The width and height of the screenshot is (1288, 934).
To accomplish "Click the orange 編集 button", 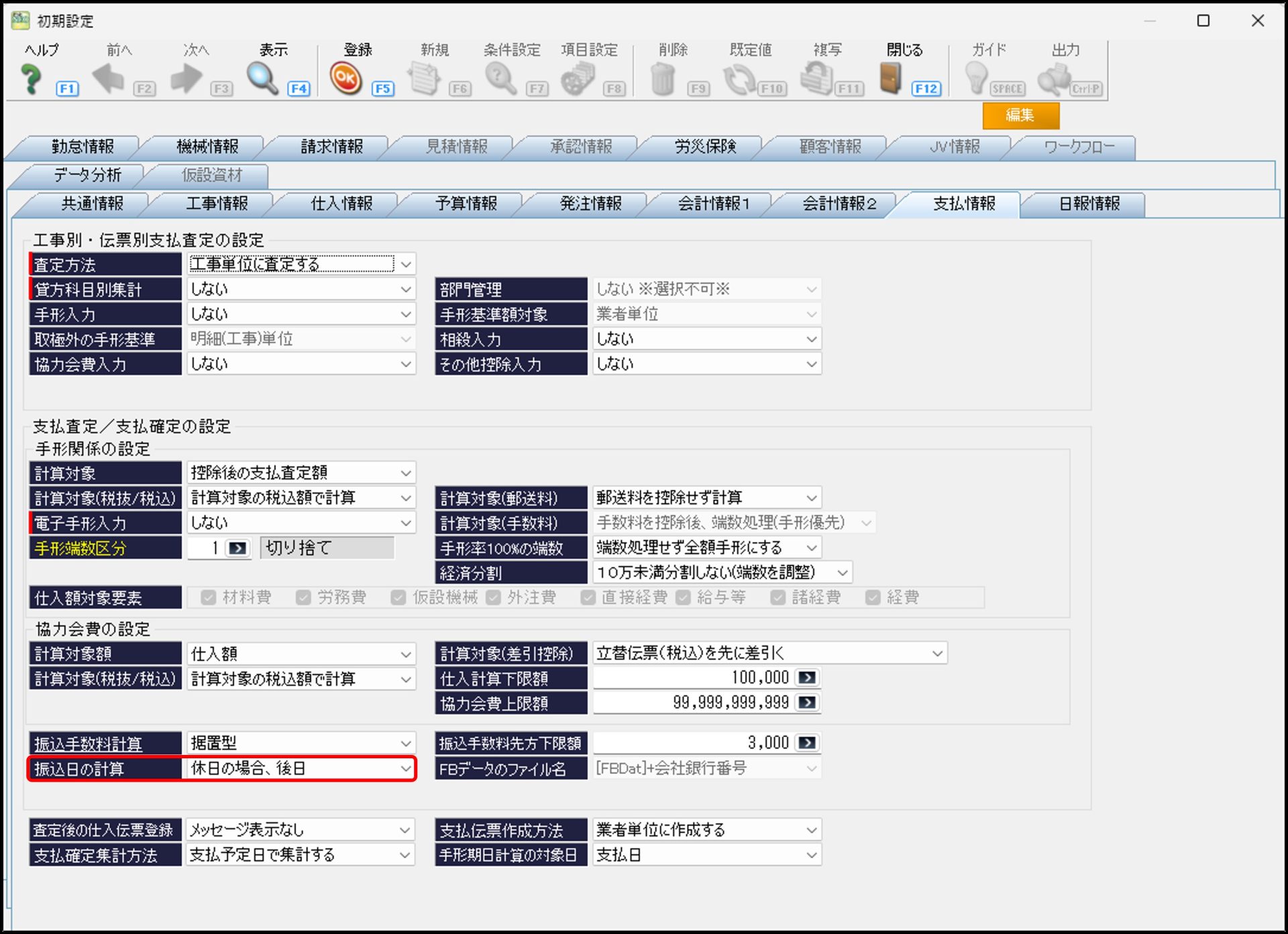I will 1020,115.
